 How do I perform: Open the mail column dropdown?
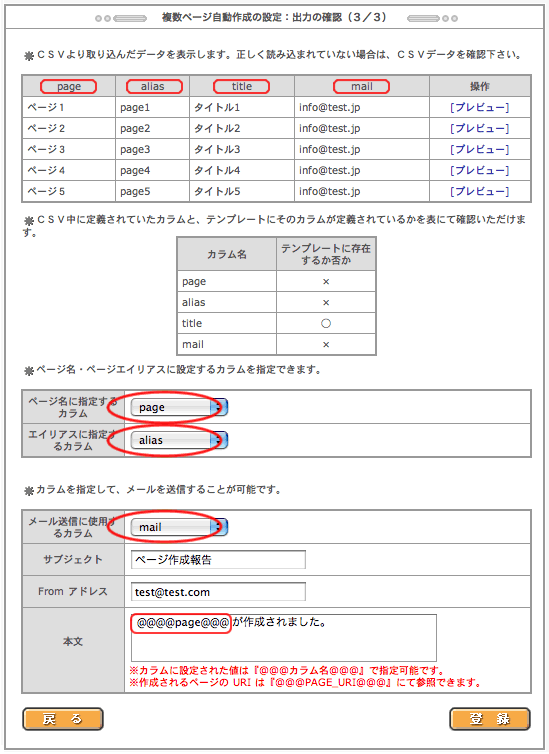point(179,527)
